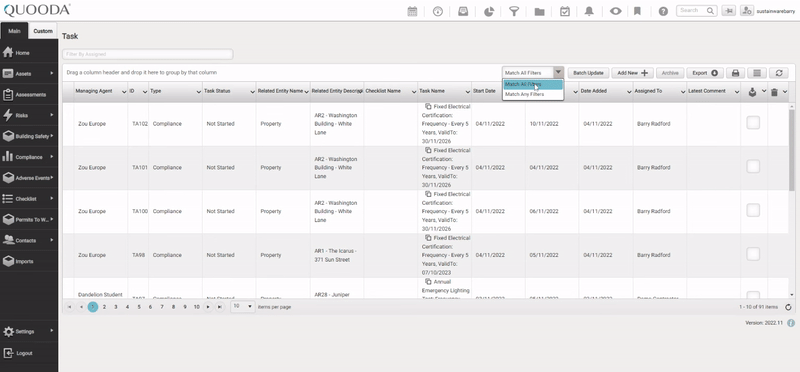Click the pin icon beside search box
The width and height of the screenshot is (800, 372).
click(x=729, y=11)
